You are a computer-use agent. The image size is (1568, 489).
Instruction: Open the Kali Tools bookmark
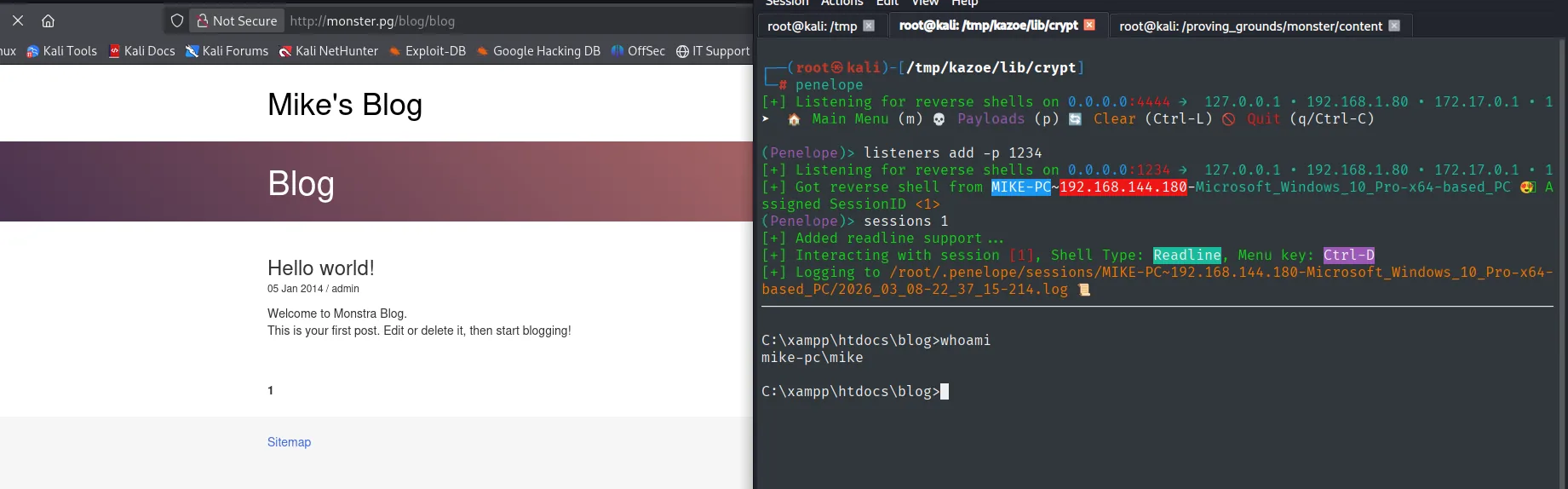coord(62,51)
